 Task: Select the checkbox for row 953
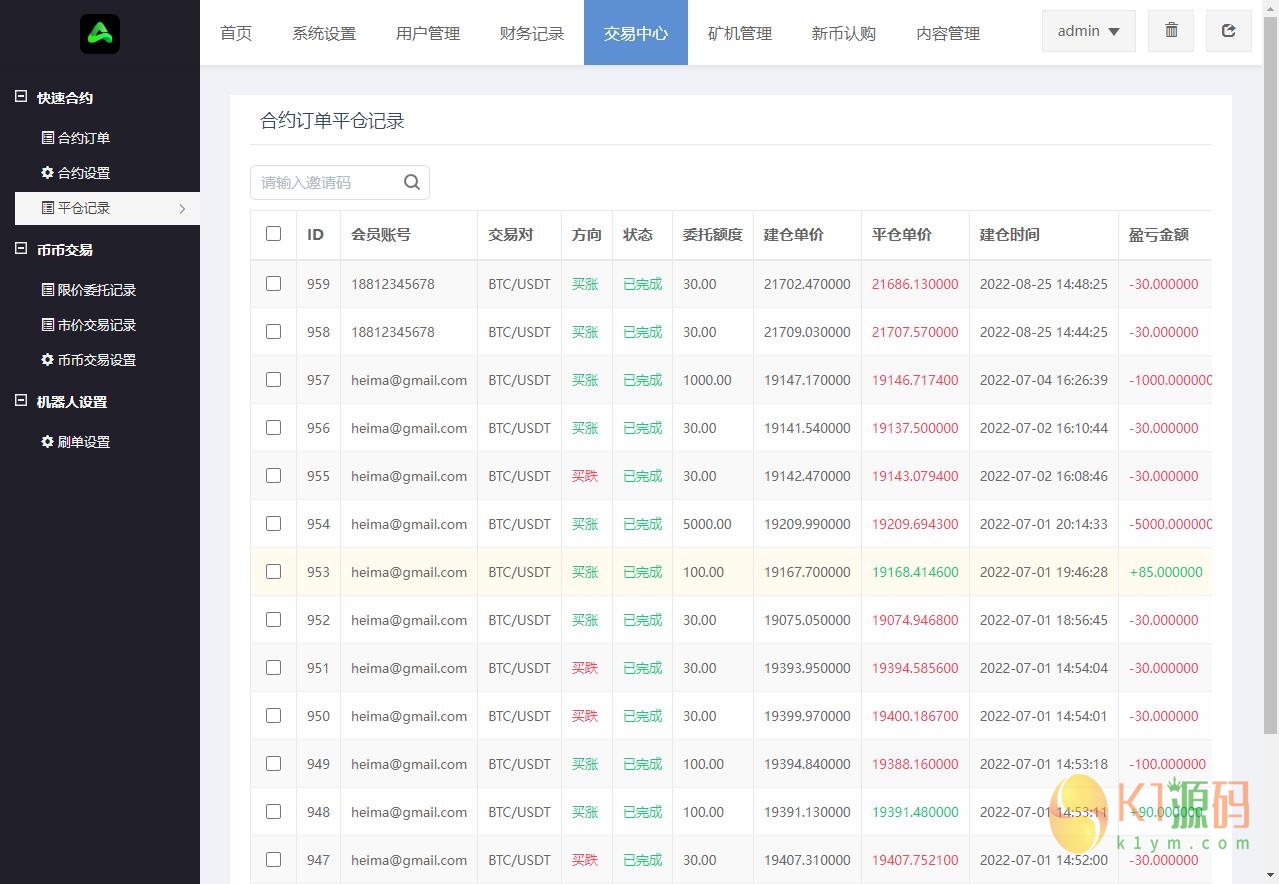273,572
